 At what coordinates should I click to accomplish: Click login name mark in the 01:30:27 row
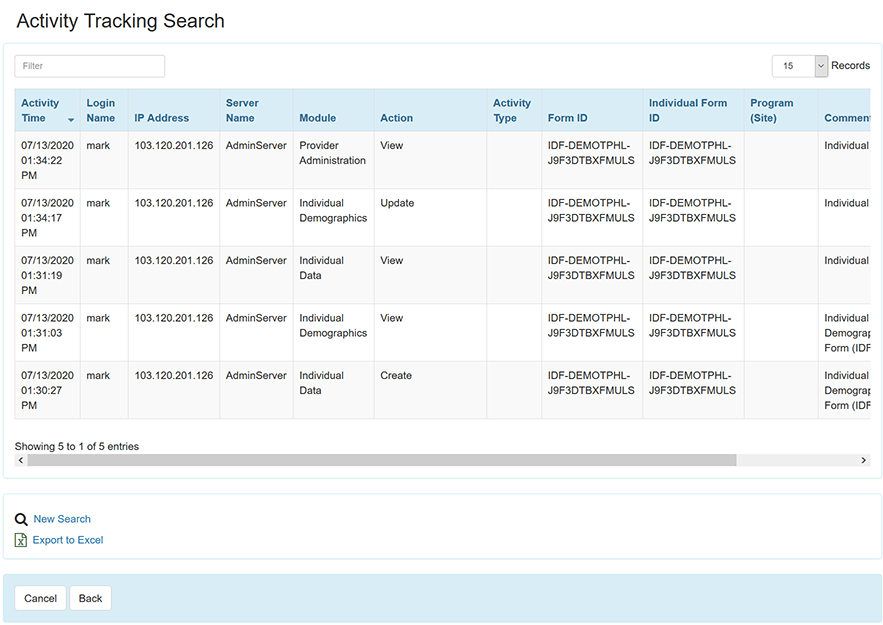(x=98, y=376)
